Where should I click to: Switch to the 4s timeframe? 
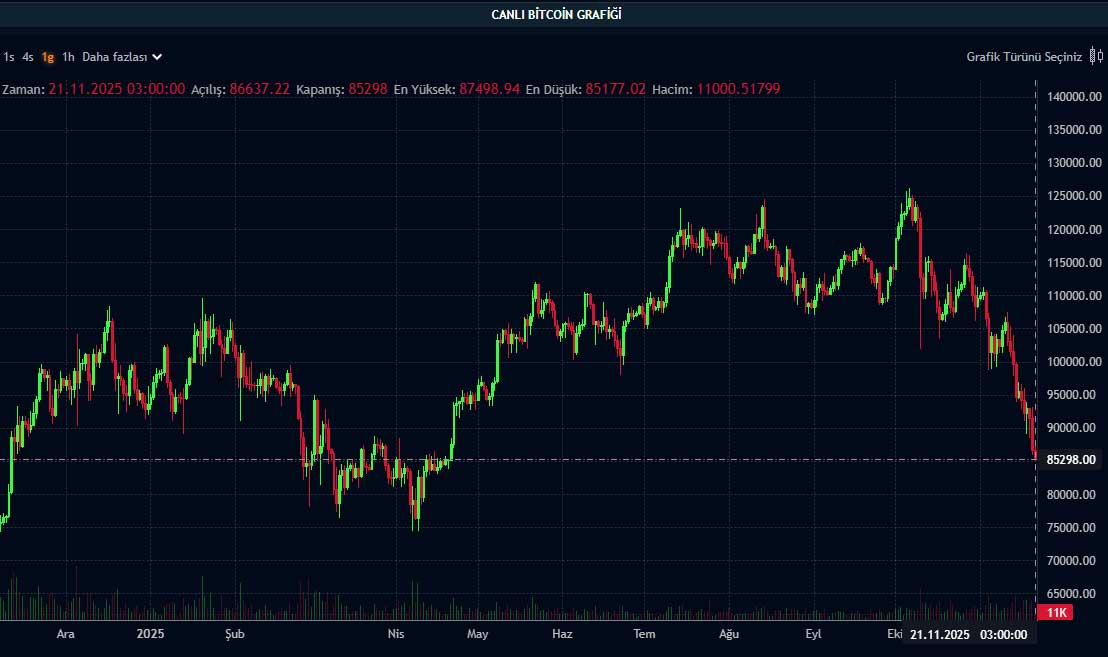(x=27, y=57)
